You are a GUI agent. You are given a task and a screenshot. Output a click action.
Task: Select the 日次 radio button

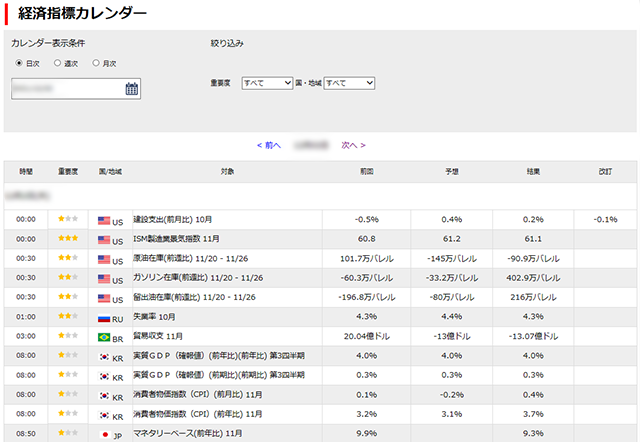click(x=19, y=63)
